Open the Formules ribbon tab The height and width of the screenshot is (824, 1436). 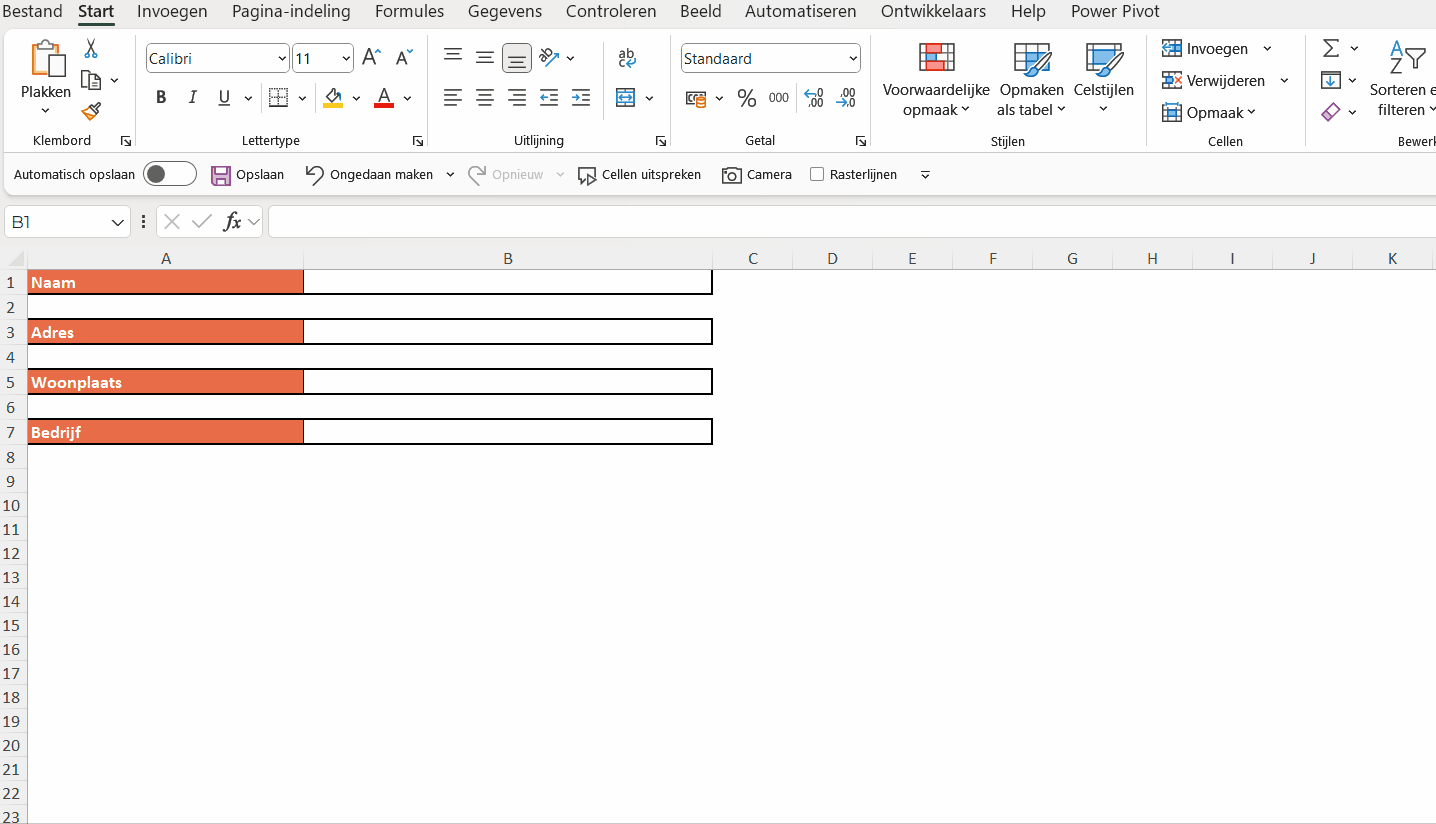[409, 12]
